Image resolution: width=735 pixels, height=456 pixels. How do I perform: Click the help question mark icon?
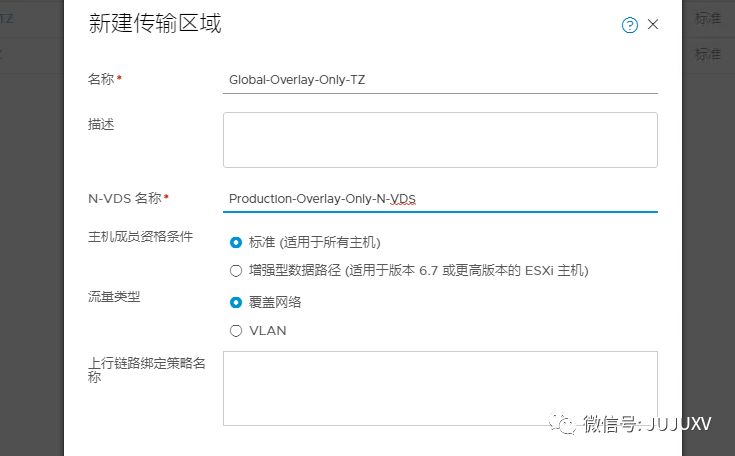tap(630, 26)
